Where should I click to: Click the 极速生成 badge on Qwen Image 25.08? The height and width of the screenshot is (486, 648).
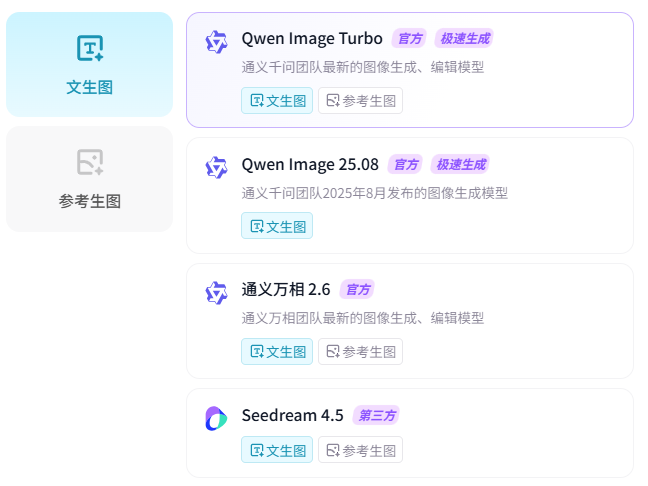(460, 164)
